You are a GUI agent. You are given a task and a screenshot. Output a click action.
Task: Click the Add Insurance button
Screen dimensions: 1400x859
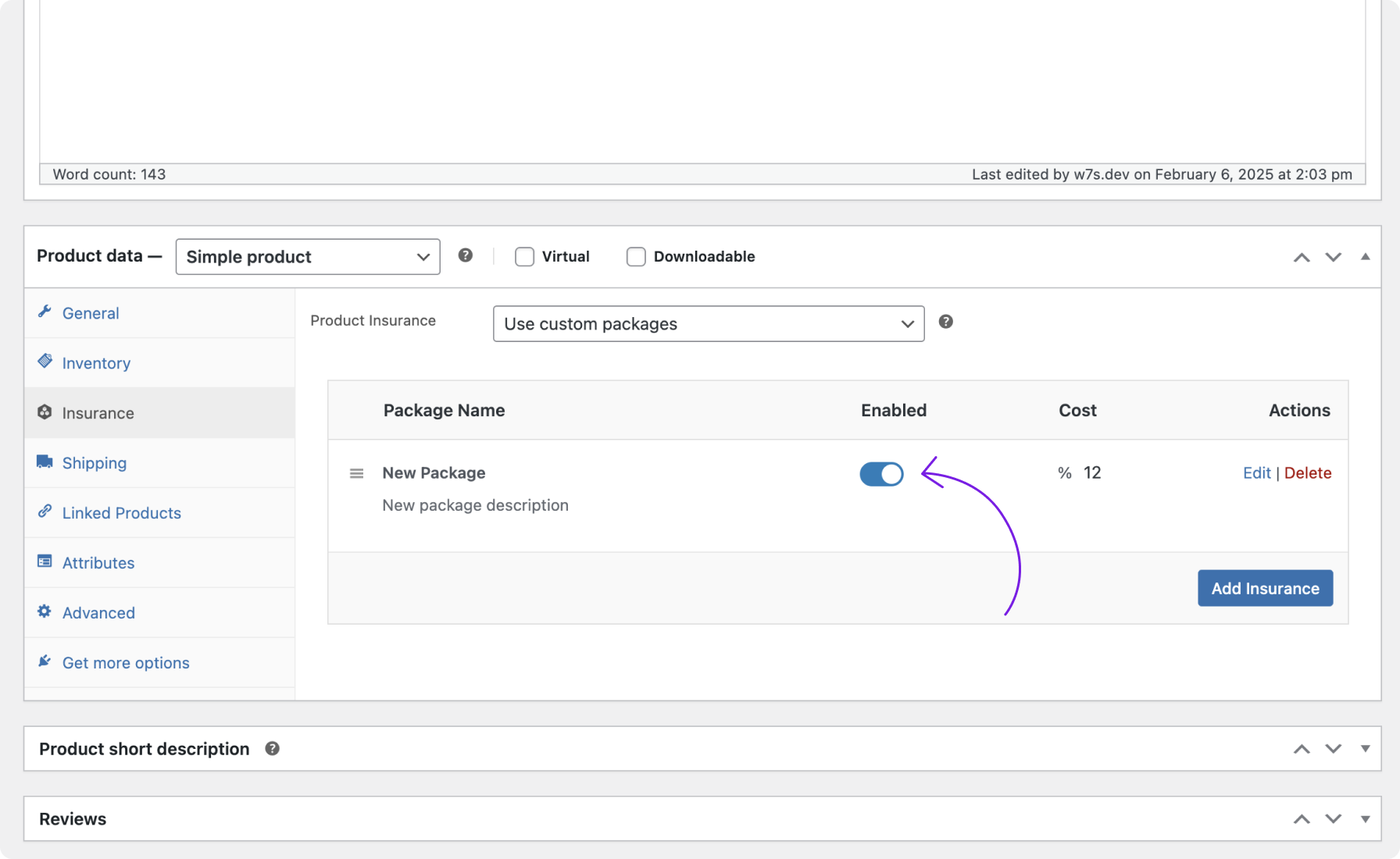click(x=1265, y=588)
